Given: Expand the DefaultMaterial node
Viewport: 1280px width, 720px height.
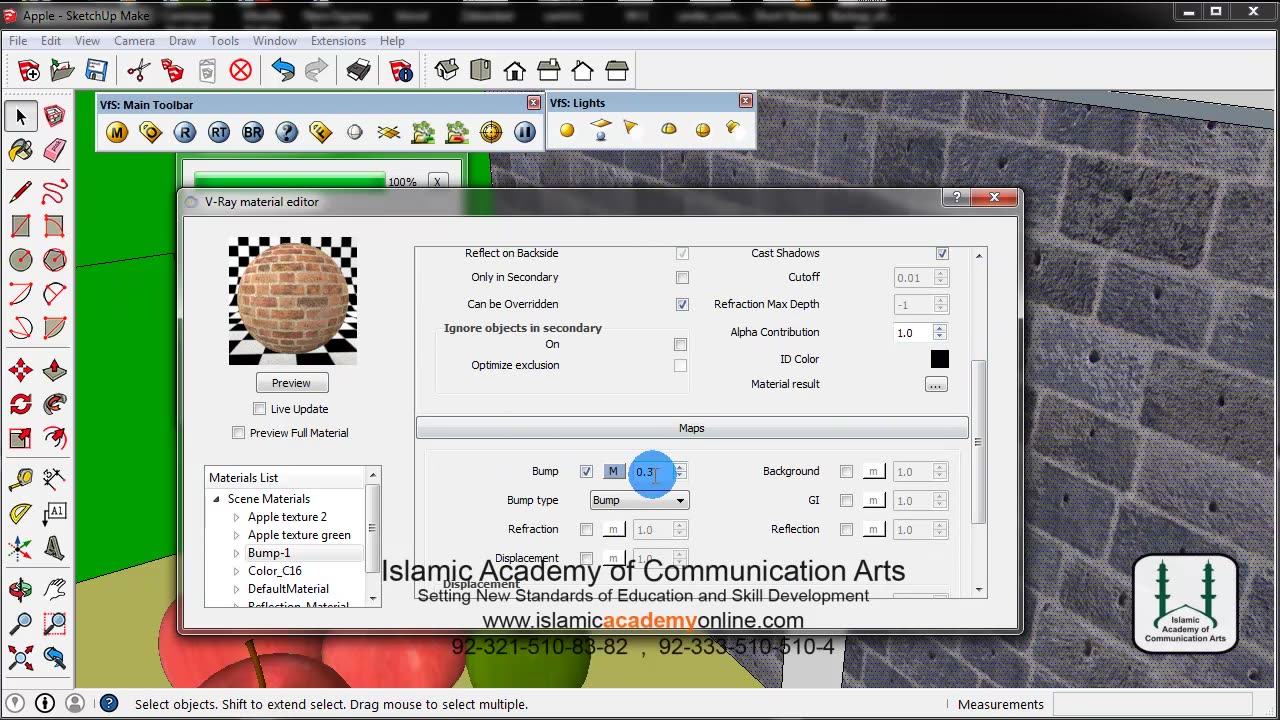Looking at the screenshot, I should (x=237, y=589).
